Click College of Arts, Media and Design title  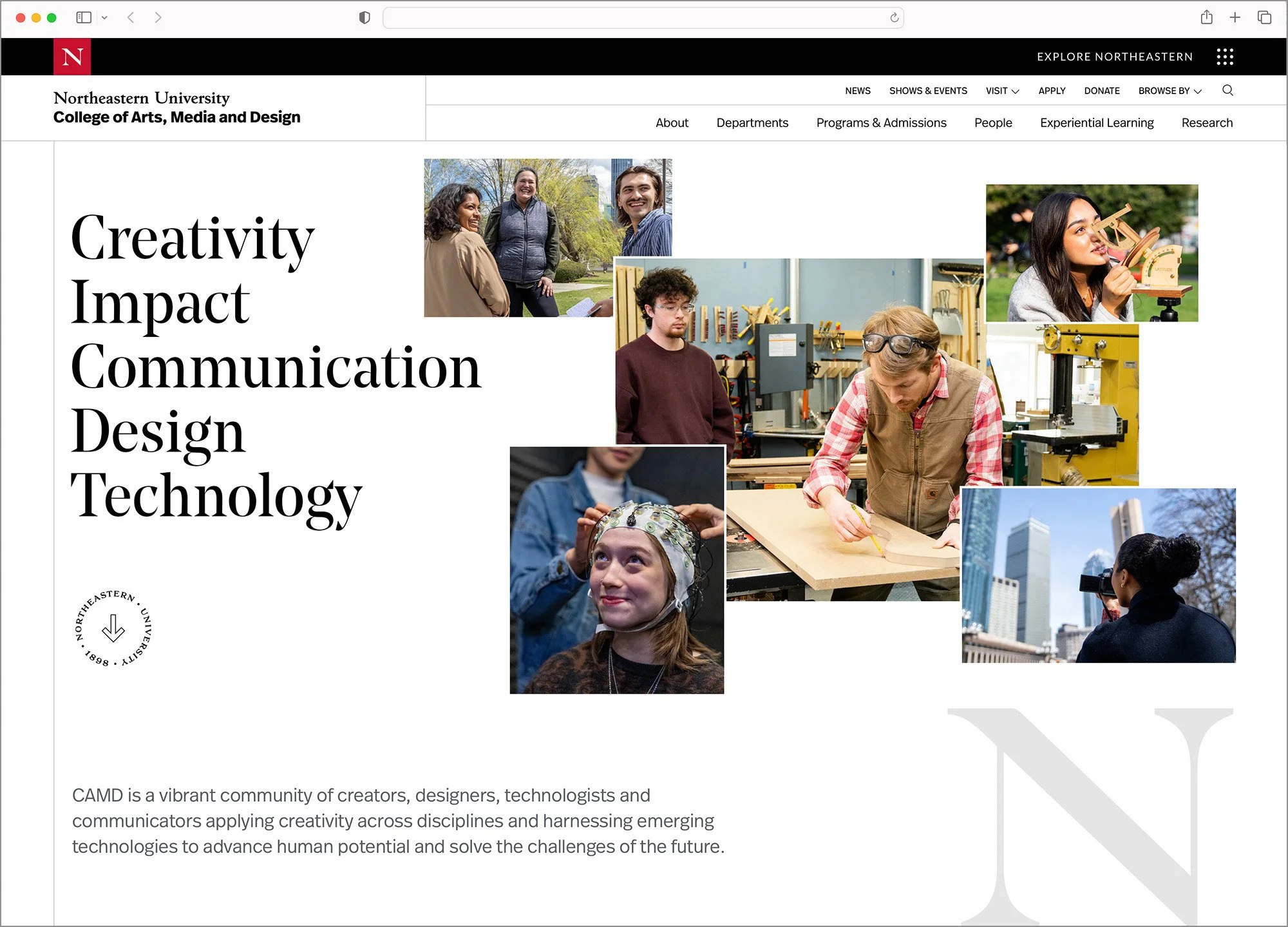click(x=176, y=117)
